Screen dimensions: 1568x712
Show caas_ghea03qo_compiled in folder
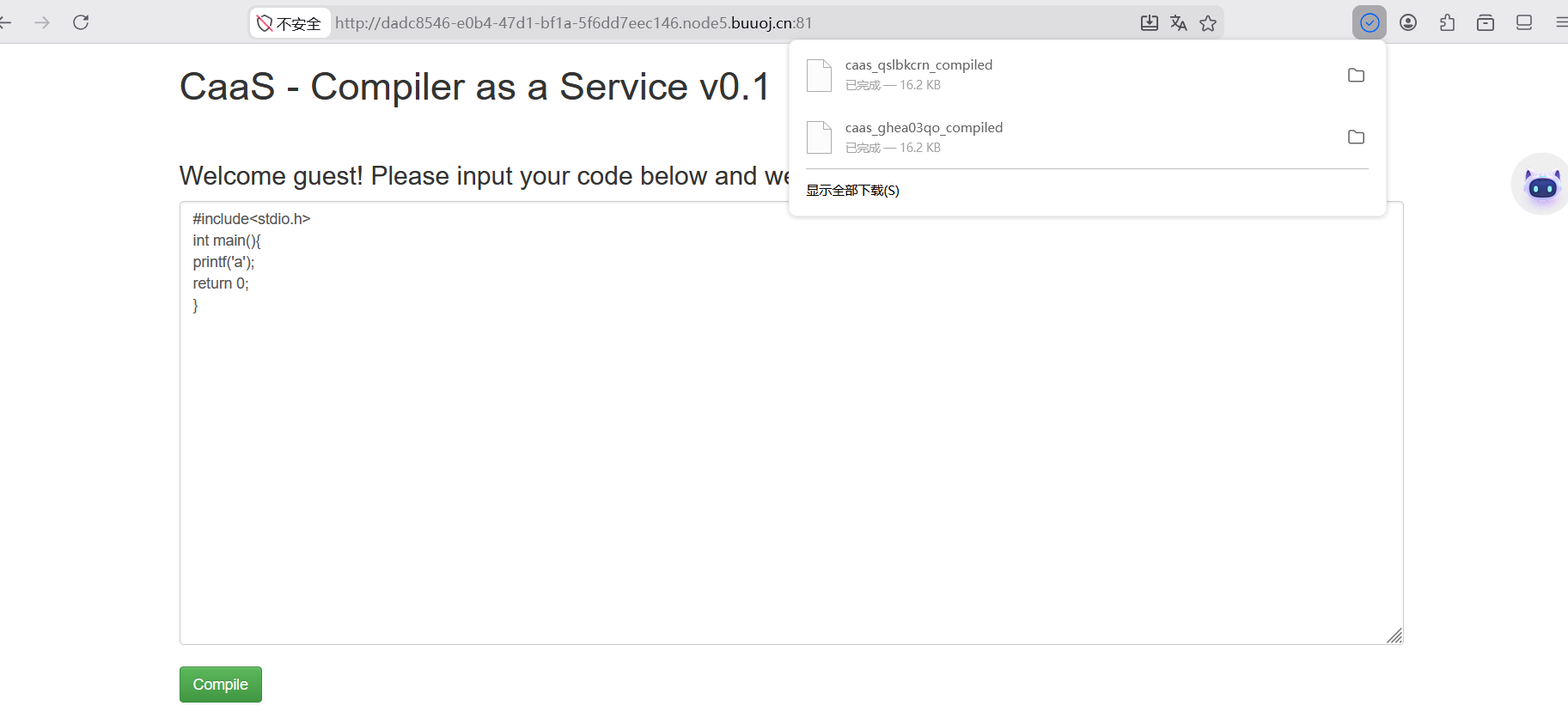pos(1356,137)
